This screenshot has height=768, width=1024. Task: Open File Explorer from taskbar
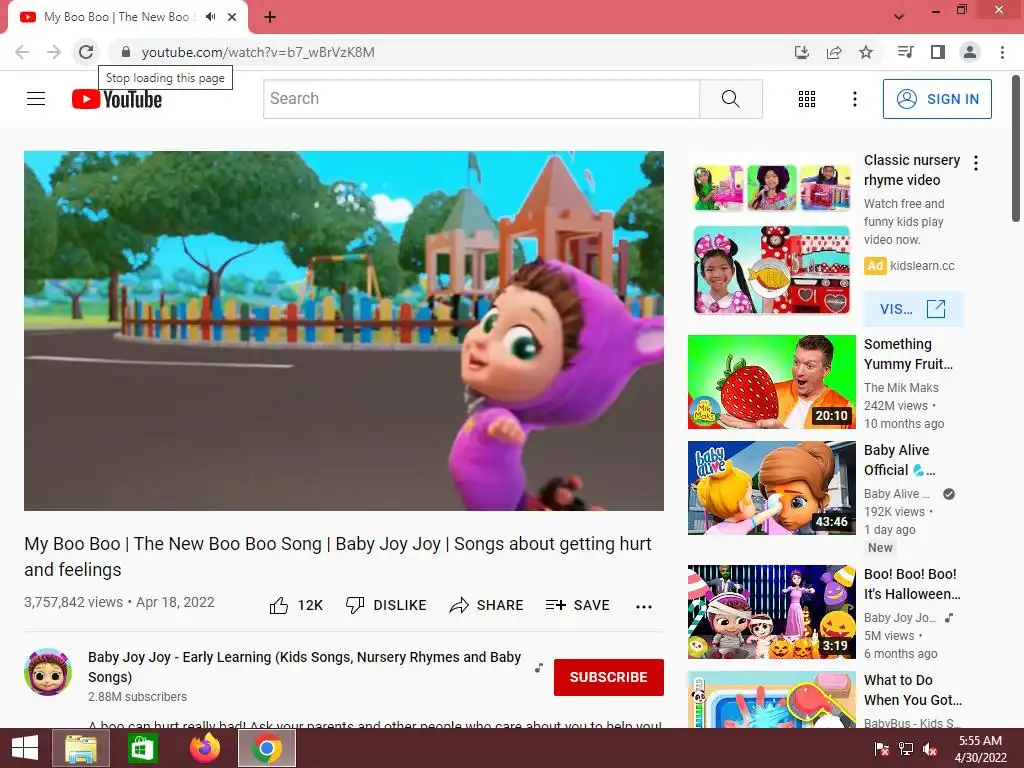click(81, 748)
